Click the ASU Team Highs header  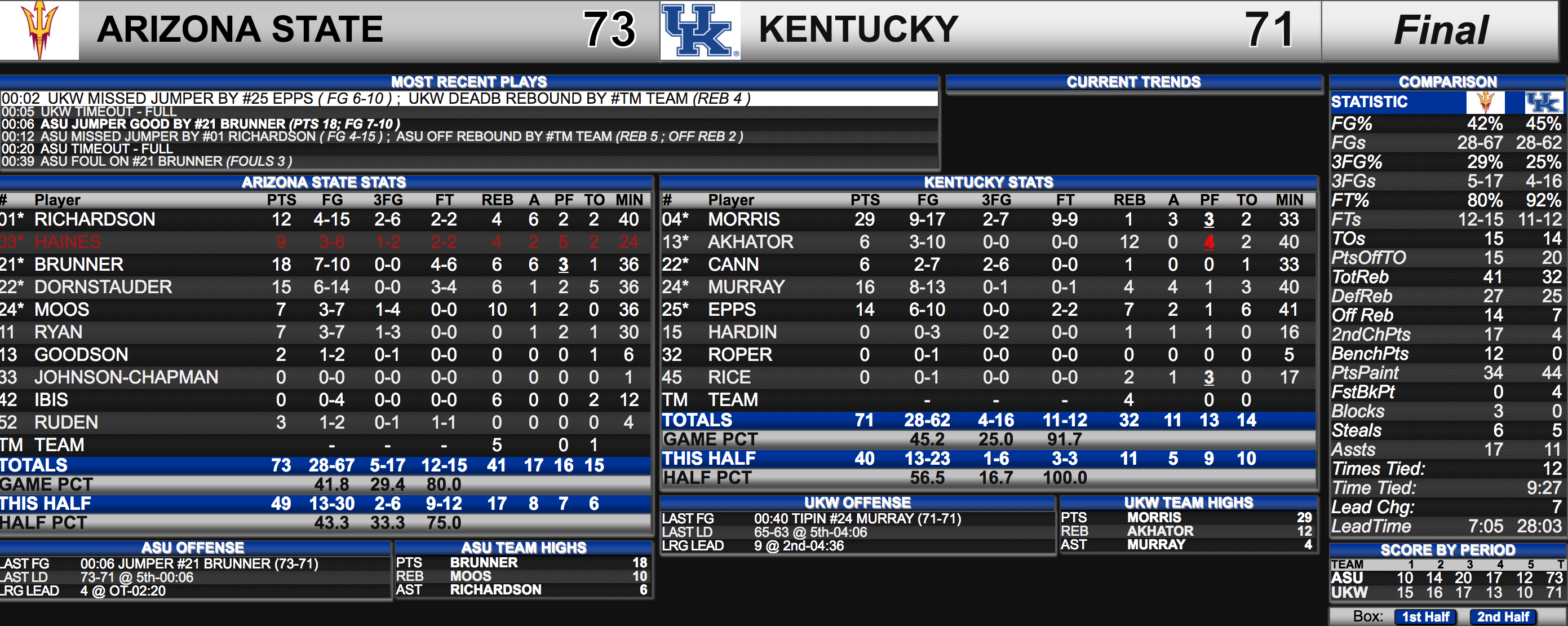coord(524,548)
